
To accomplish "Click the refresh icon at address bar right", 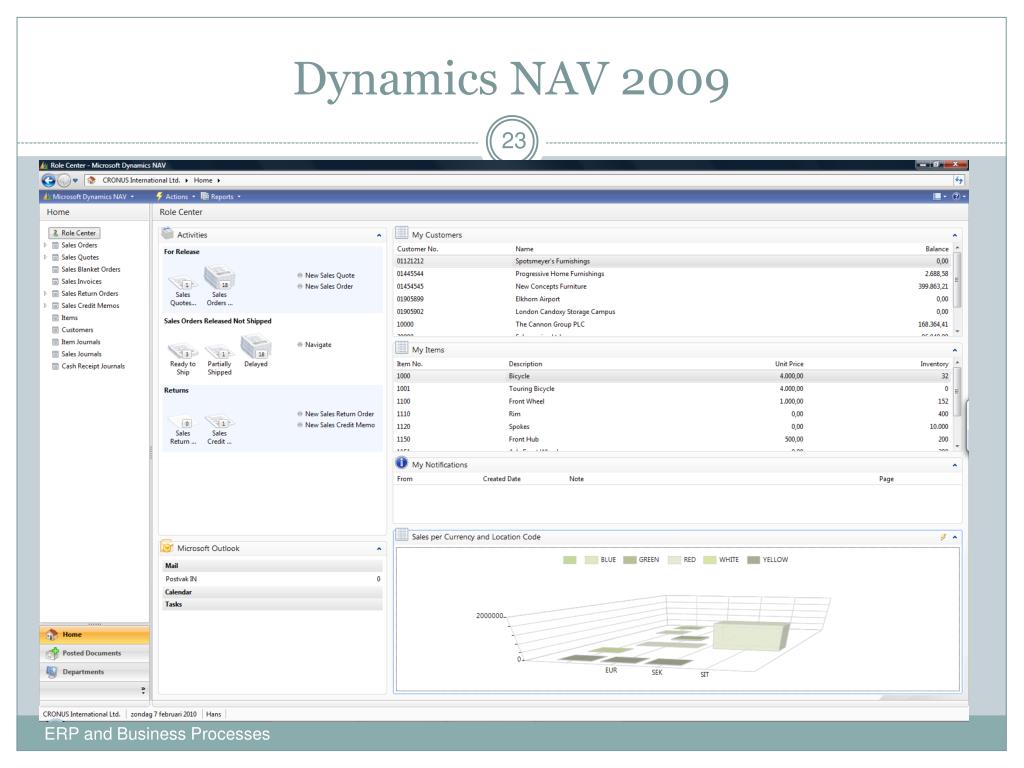I will tap(959, 180).
